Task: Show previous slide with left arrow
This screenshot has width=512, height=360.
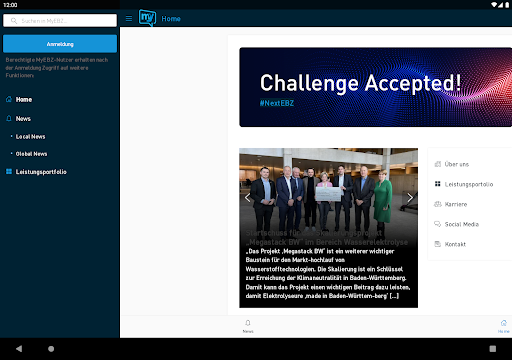Action: coord(247,198)
